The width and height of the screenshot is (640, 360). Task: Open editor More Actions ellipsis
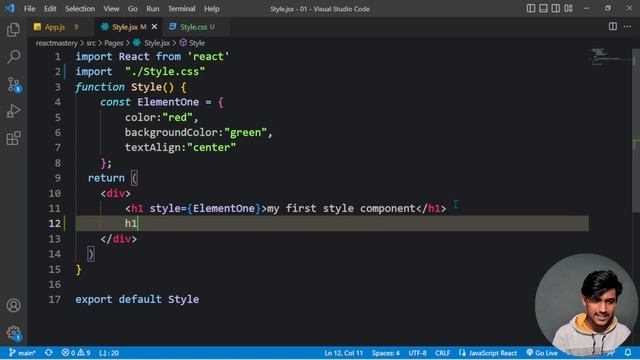627,27
